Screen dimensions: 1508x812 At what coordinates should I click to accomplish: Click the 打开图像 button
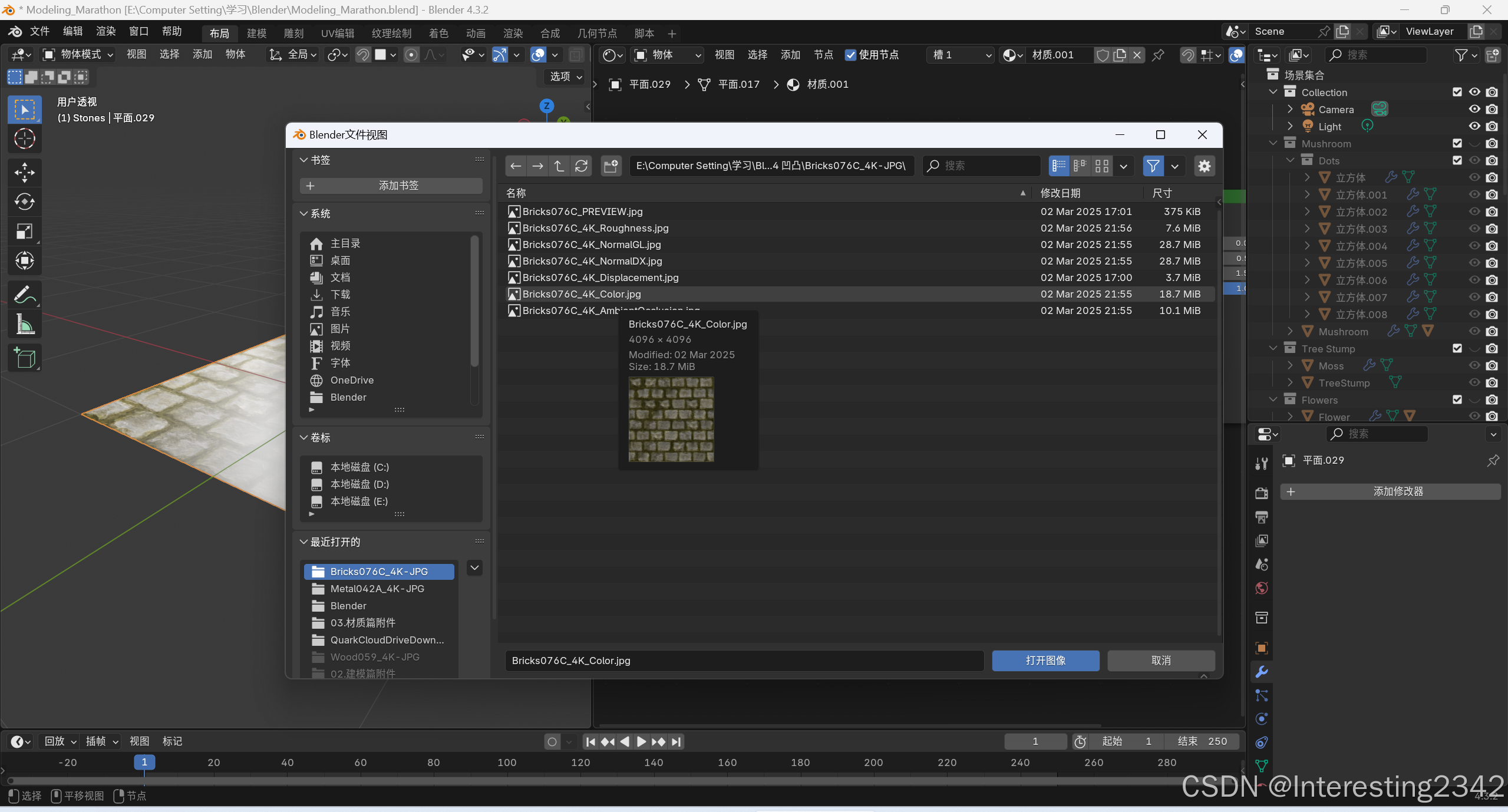click(x=1045, y=661)
